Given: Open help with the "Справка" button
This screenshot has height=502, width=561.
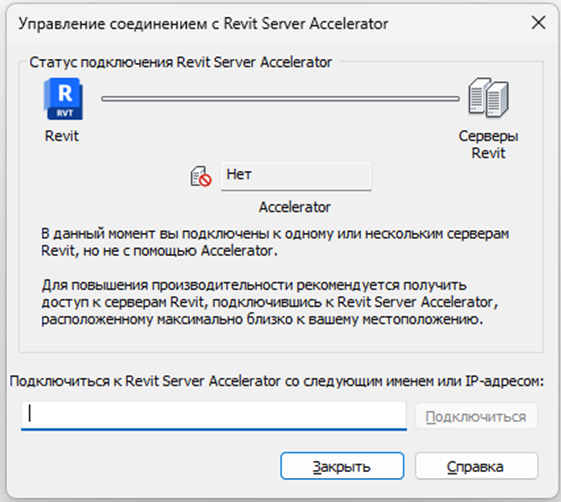Looking at the screenshot, I should (x=476, y=466).
